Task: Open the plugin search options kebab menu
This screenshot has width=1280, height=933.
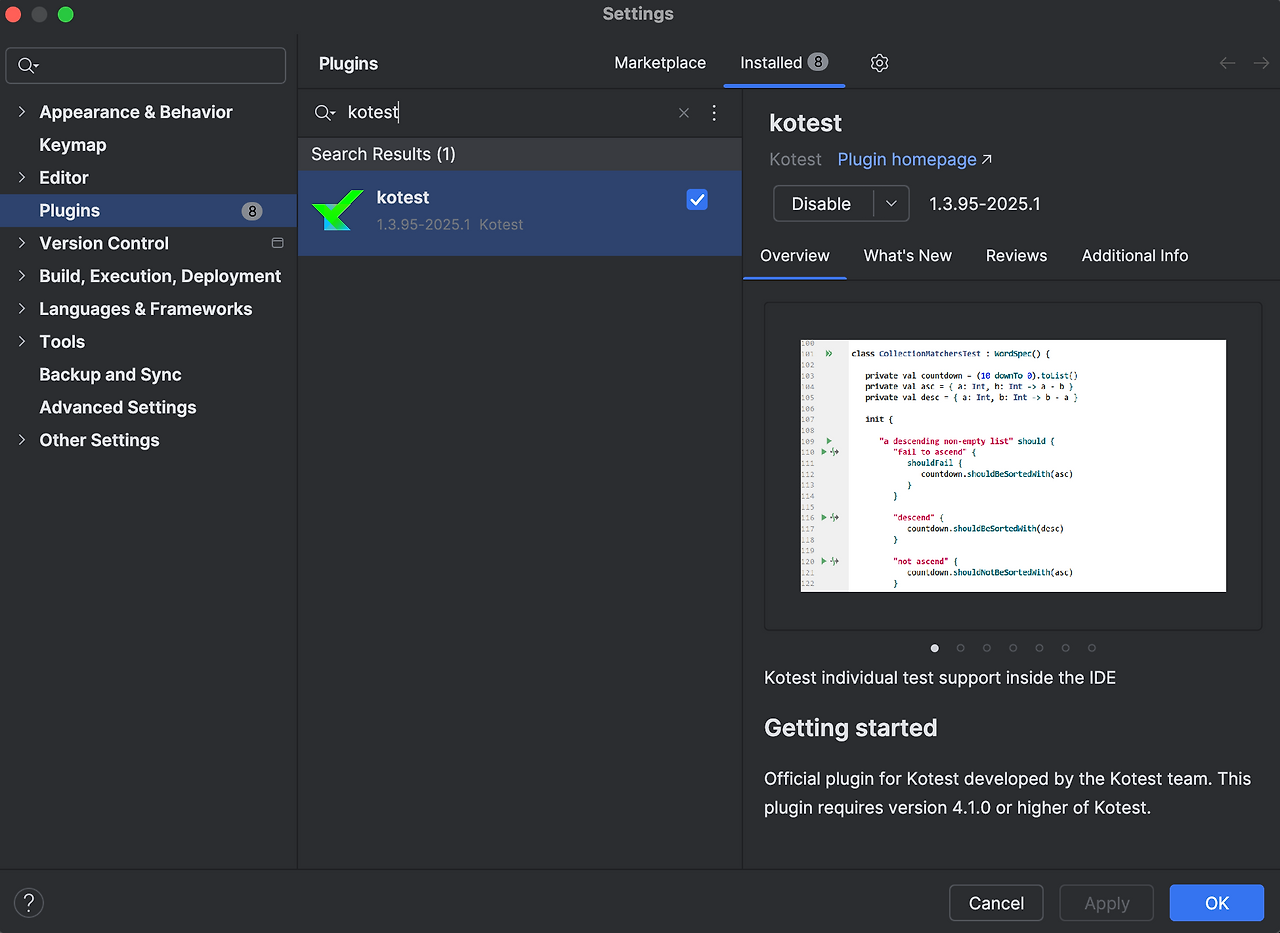Action: coord(714,113)
